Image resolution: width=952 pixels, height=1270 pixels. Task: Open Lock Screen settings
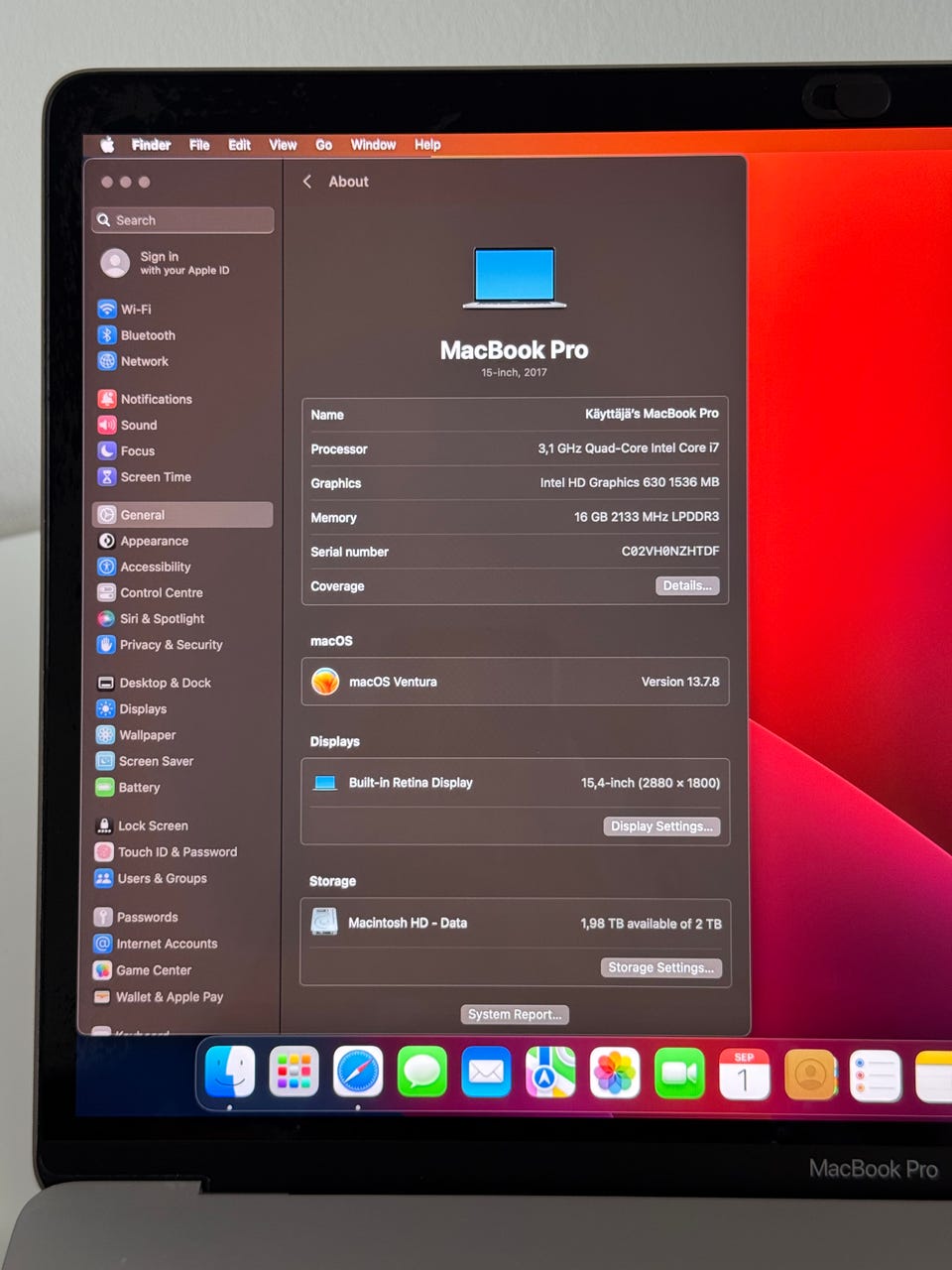click(x=142, y=825)
